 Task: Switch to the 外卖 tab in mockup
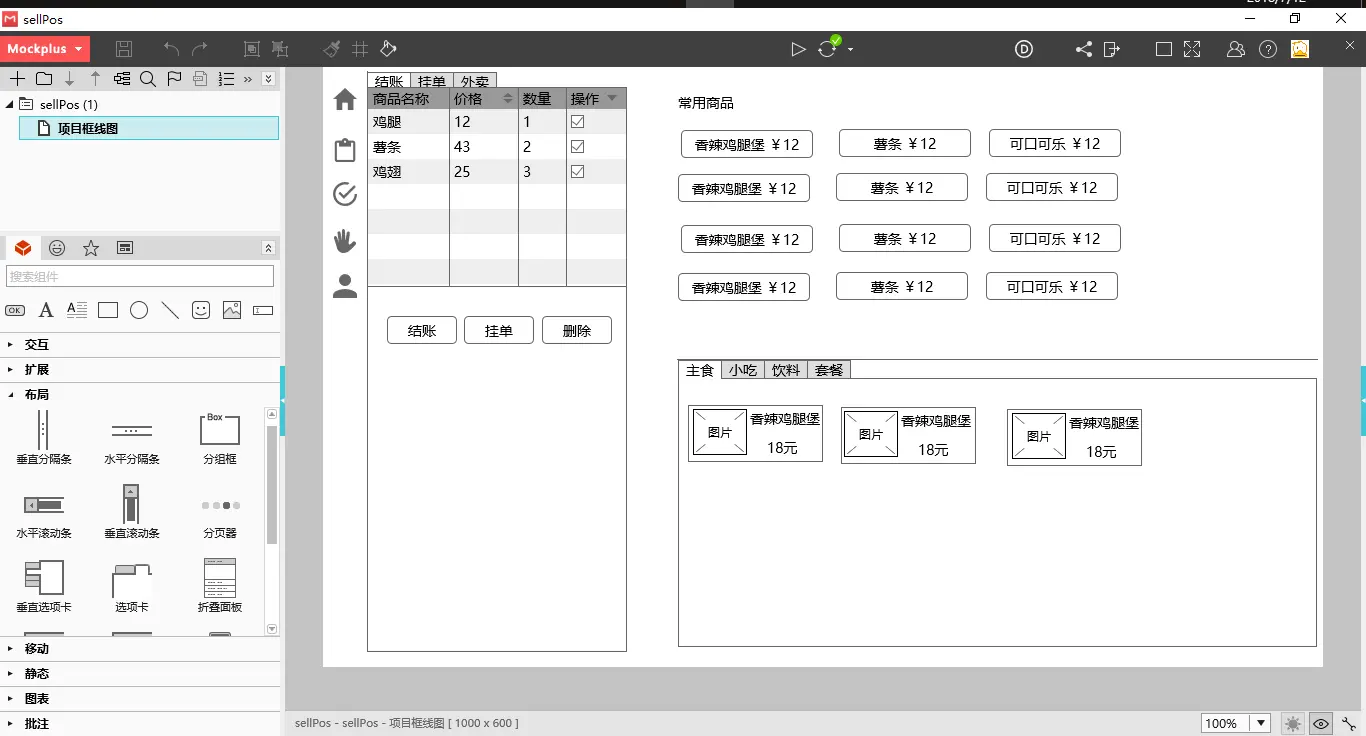click(x=475, y=81)
